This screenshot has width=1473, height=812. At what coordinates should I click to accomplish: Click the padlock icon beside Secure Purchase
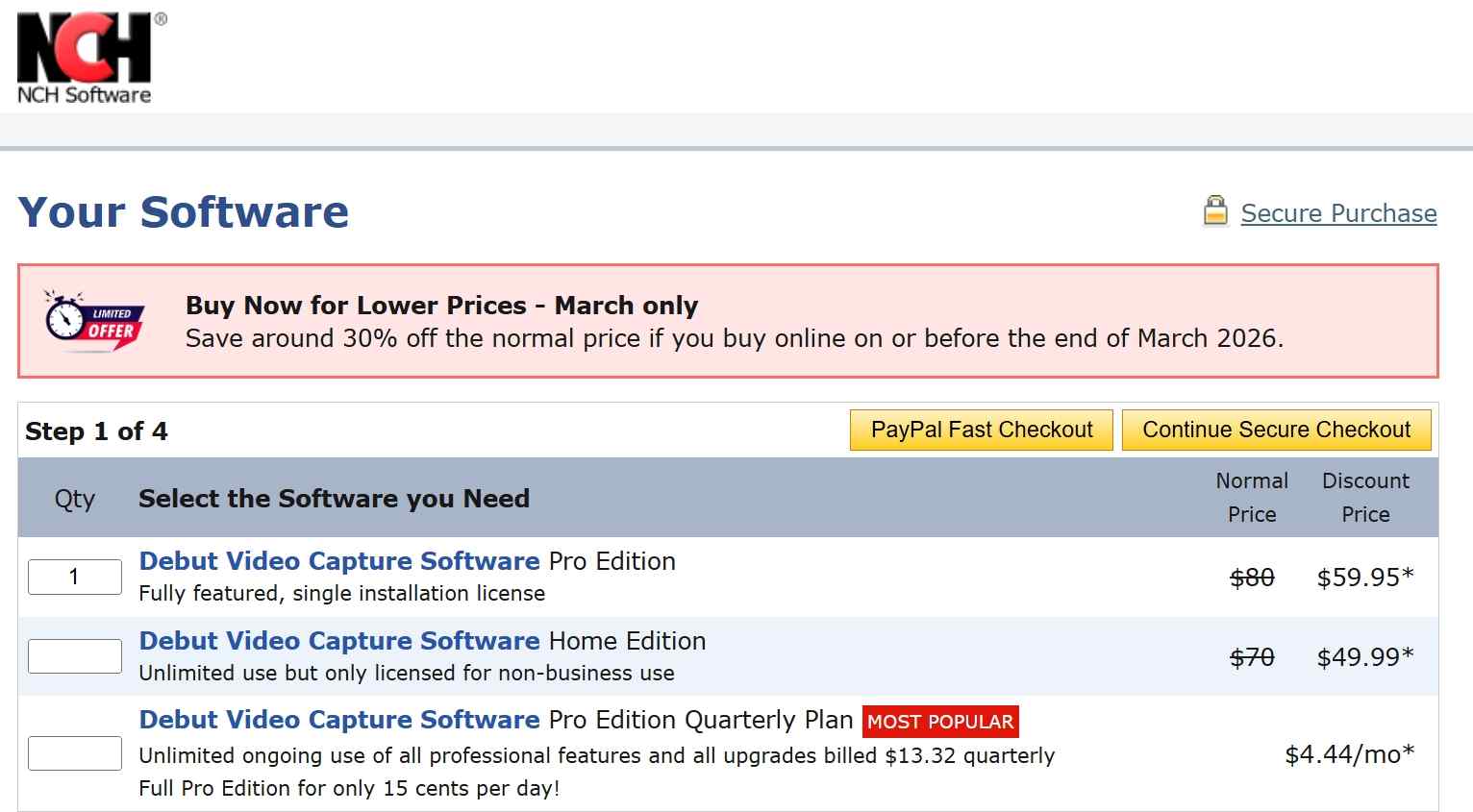coord(1214,209)
